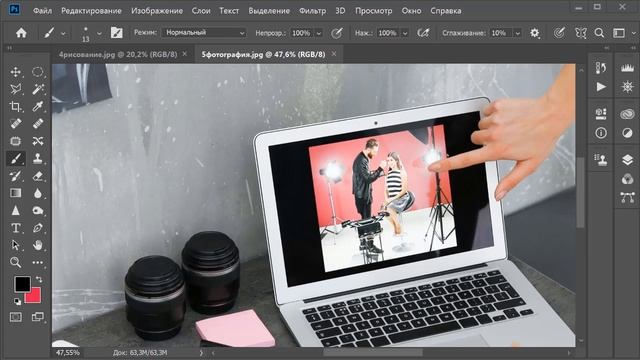Expand the status bar info arrow
Image resolution: width=640 pixels, height=360 pixels.
coord(201,353)
